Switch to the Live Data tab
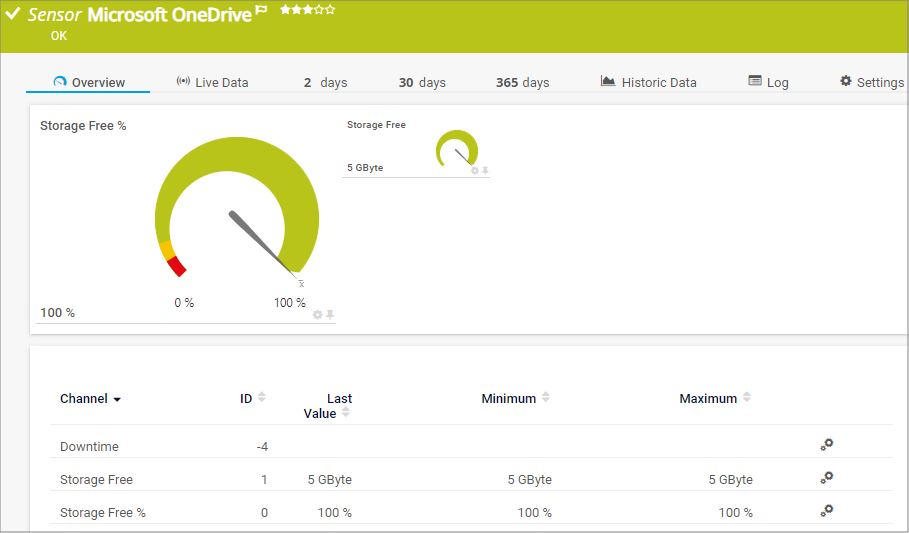 click(212, 82)
